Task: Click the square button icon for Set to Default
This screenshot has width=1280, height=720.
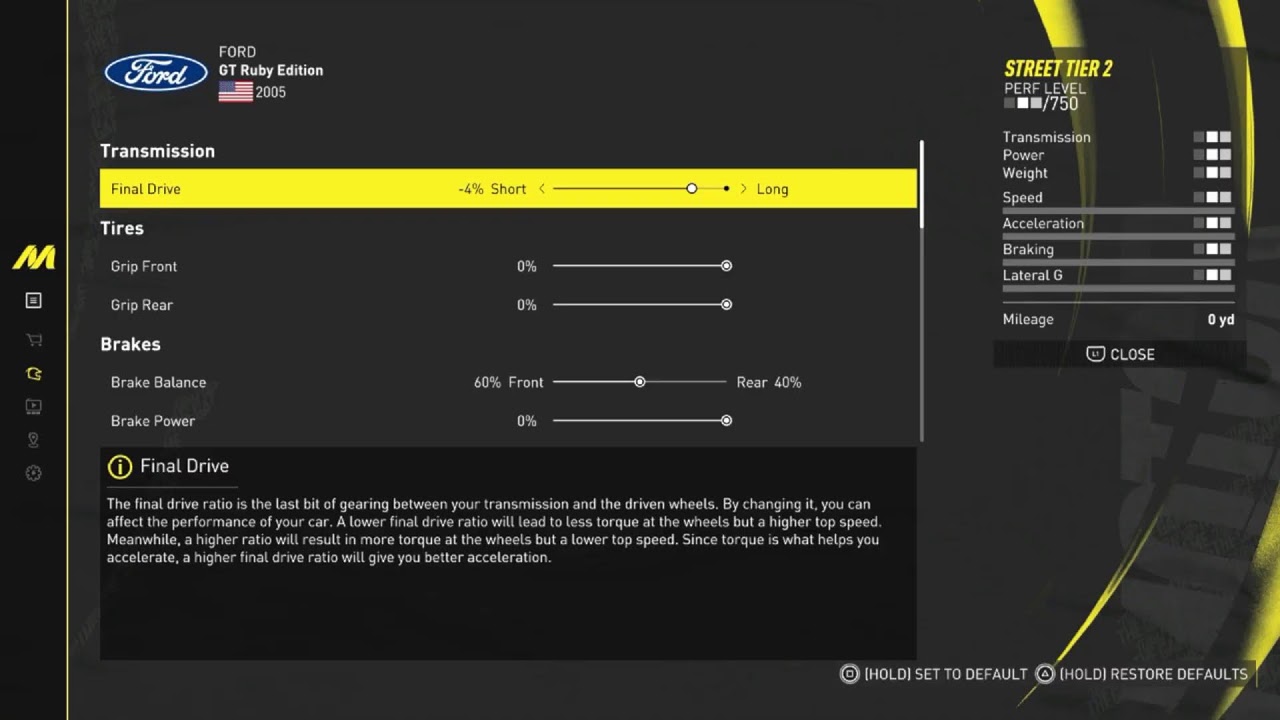Action: pos(850,674)
